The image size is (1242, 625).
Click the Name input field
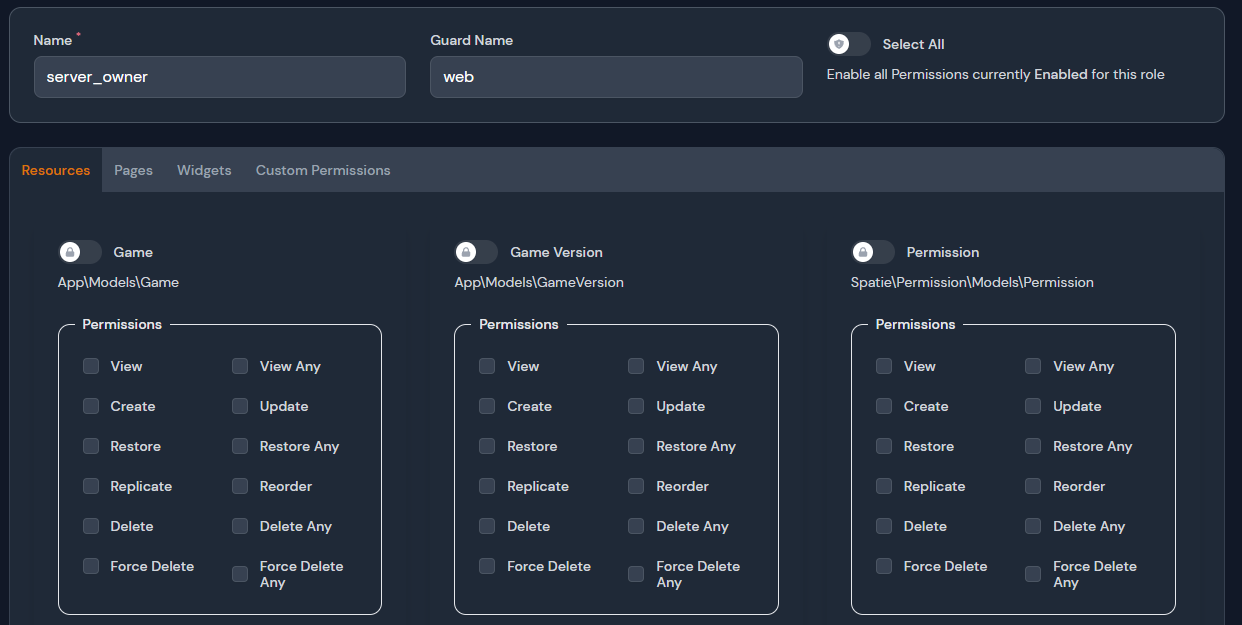tap(220, 77)
